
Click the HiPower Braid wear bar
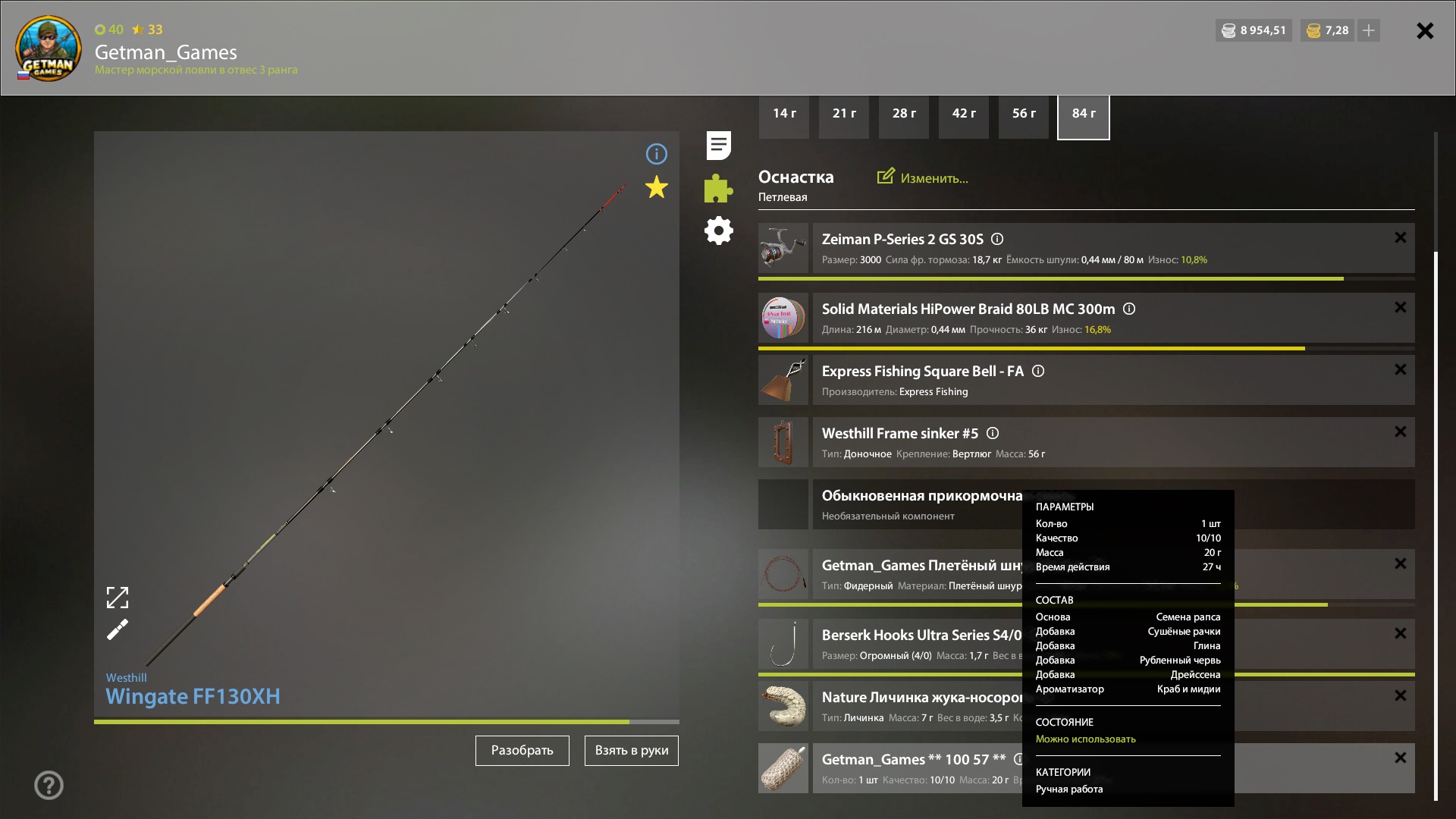[1087, 349]
